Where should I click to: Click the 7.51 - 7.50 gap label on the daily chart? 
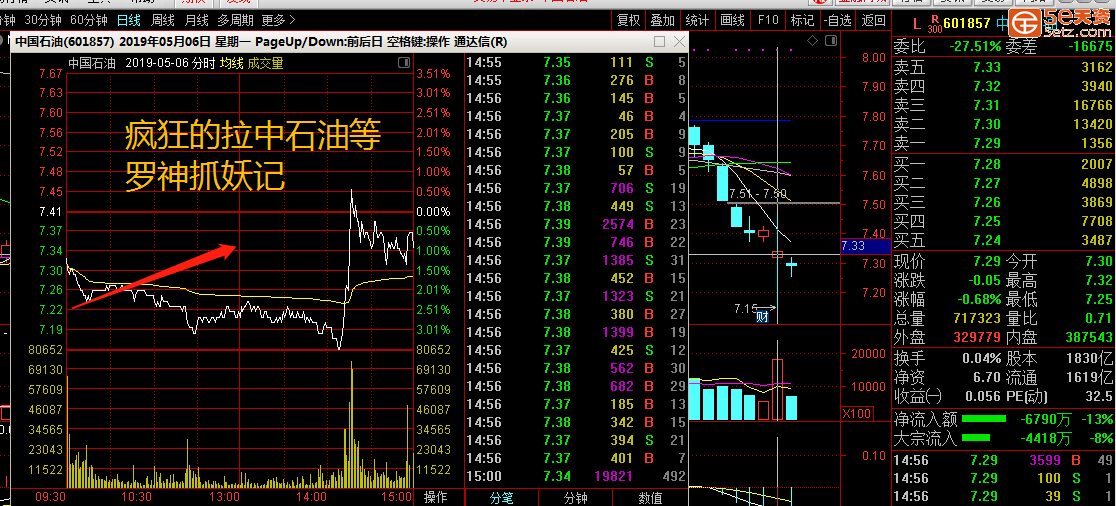pyautogui.click(x=757, y=195)
